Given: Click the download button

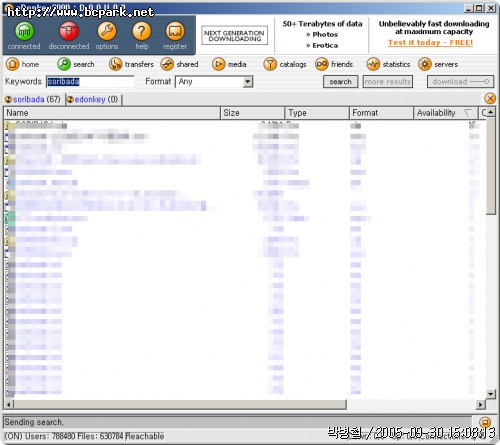Looking at the screenshot, I should (x=460, y=82).
